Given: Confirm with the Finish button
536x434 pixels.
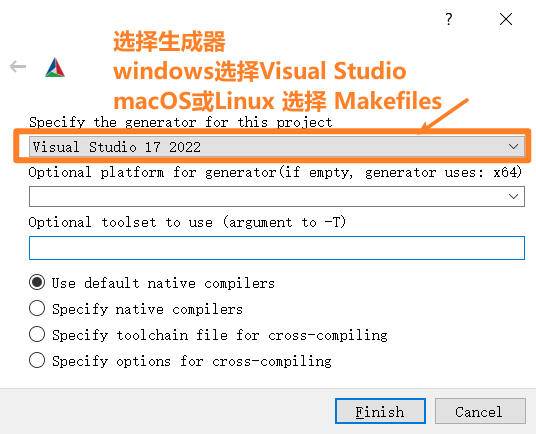Looking at the screenshot, I should (x=380, y=411).
